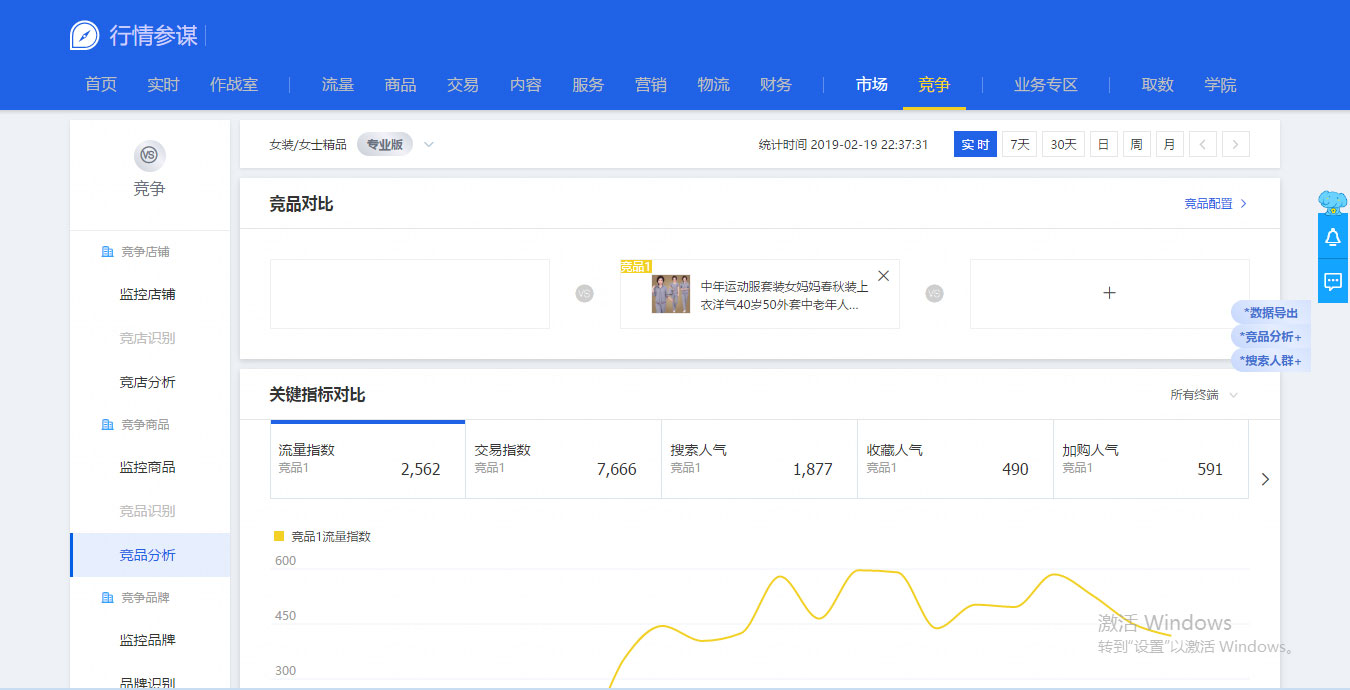Click the *数据导出 button
The image size is (1350, 690).
click(x=1270, y=313)
